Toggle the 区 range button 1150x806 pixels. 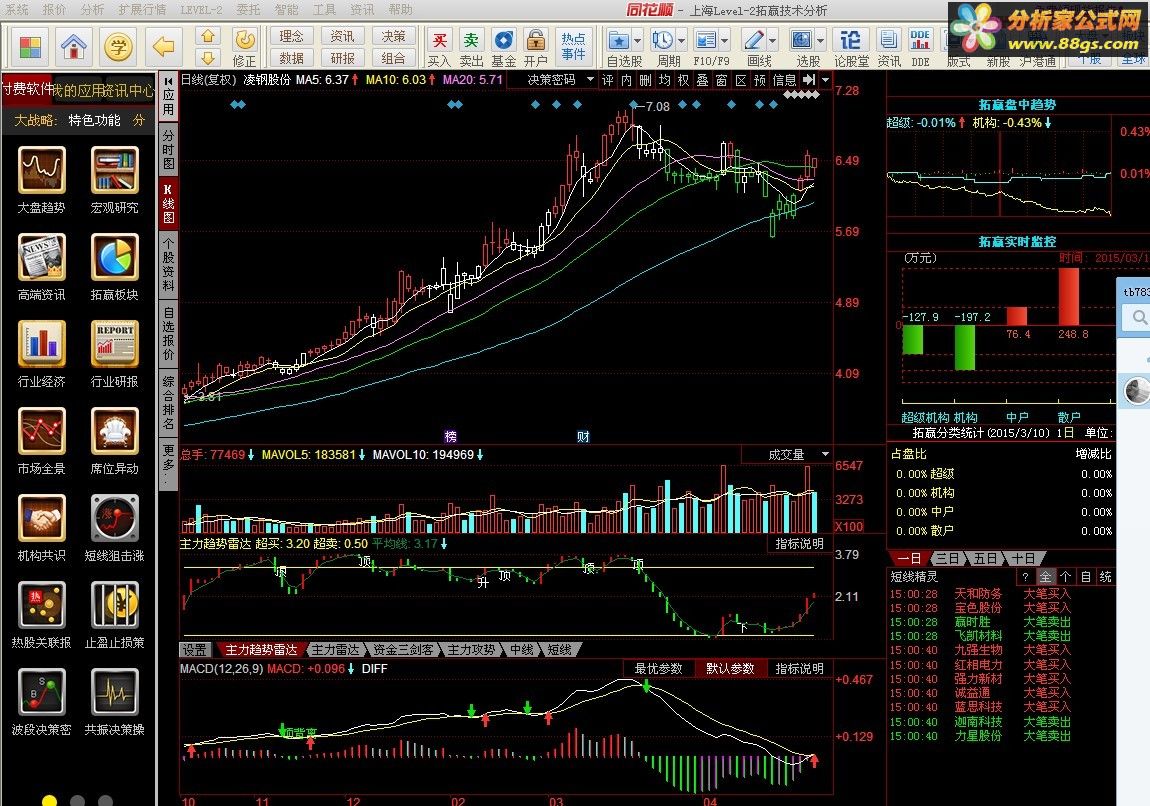point(741,80)
